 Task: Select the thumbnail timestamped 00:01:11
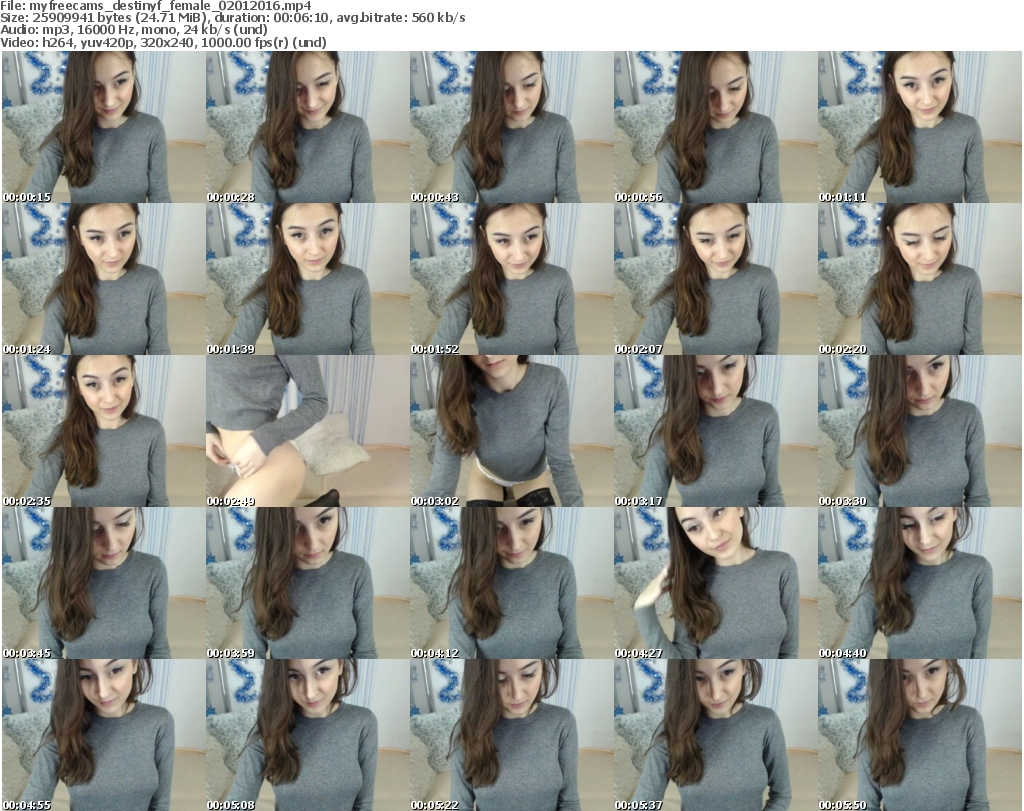tap(920, 127)
